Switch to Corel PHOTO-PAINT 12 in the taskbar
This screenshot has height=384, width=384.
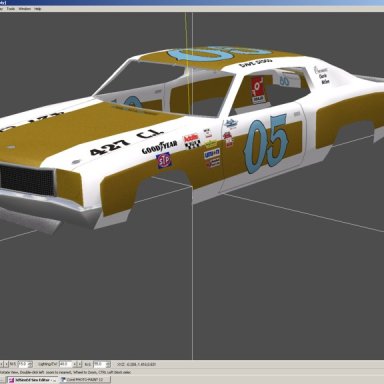click(85, 380)
